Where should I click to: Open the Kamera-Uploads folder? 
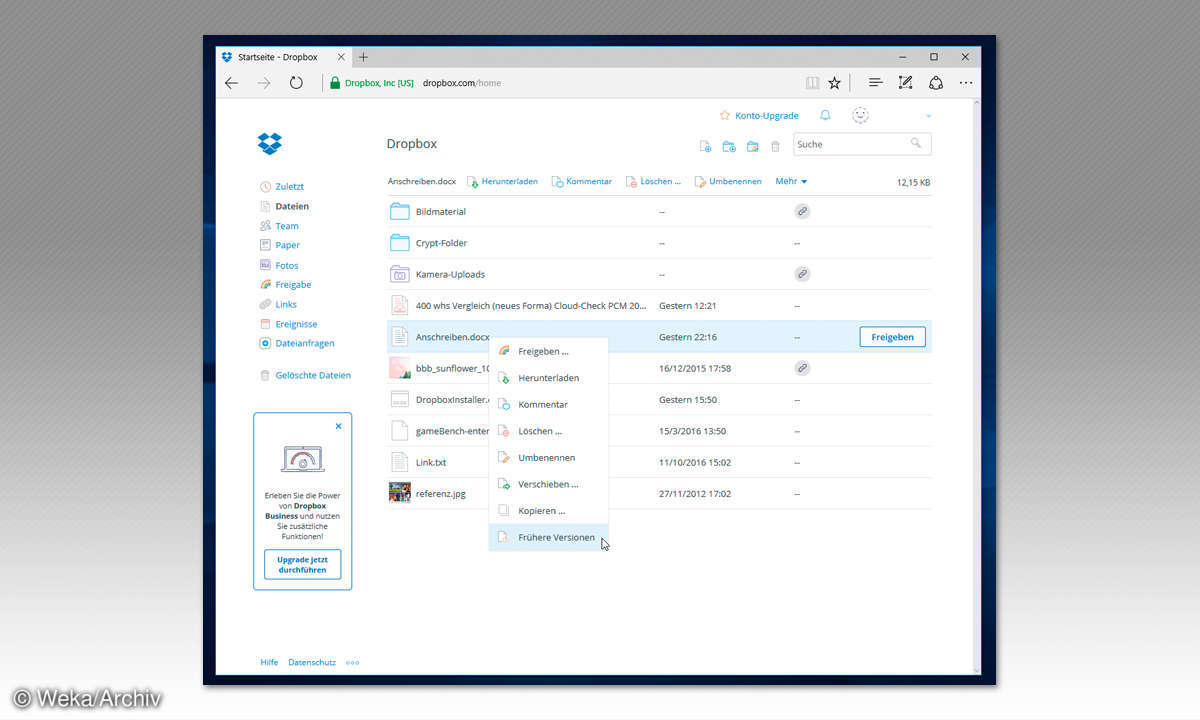coord(450,274)
